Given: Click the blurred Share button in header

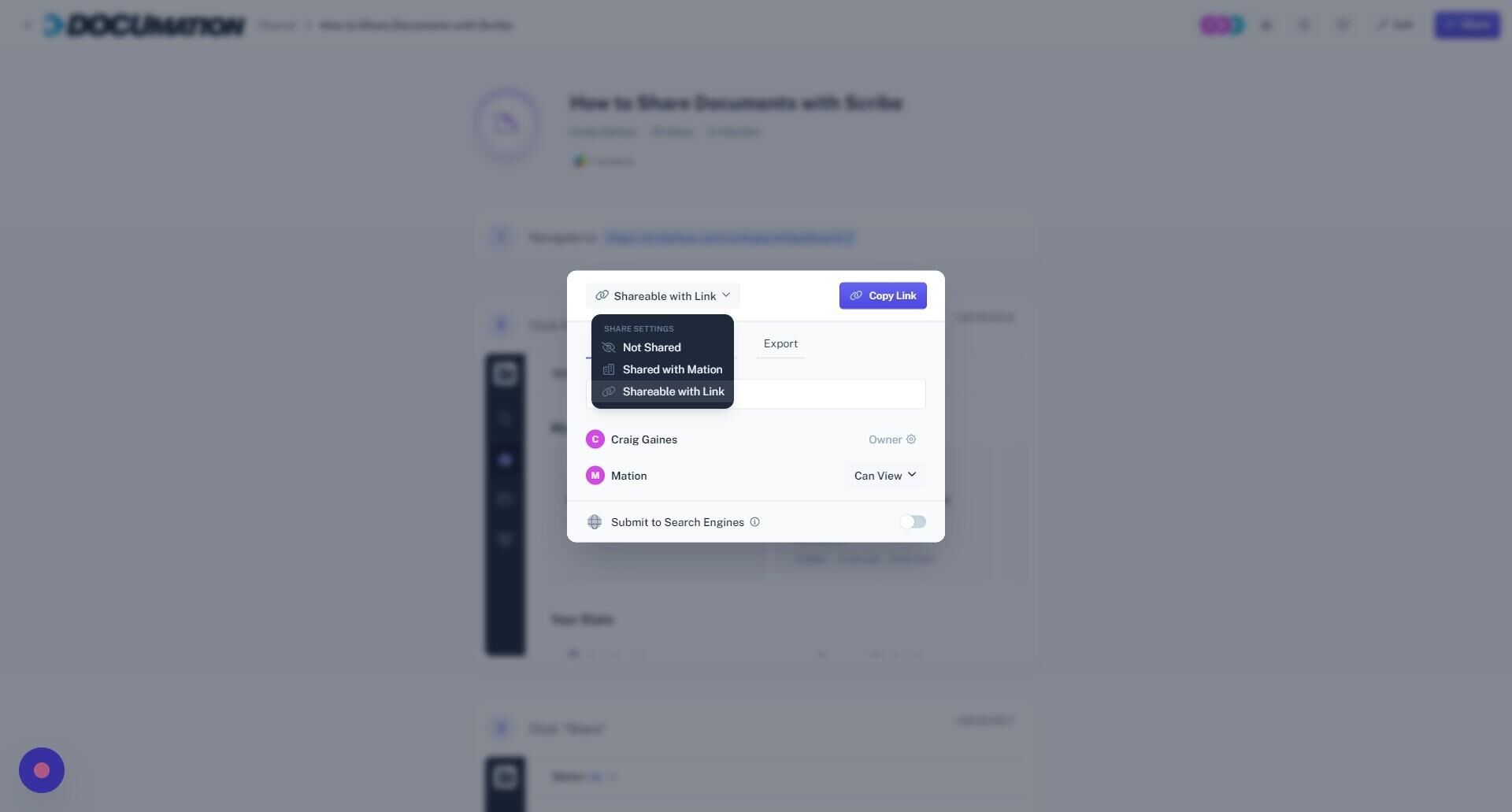Looking at the screenshot, I should pyautogui.click(x=1467, y=25).
